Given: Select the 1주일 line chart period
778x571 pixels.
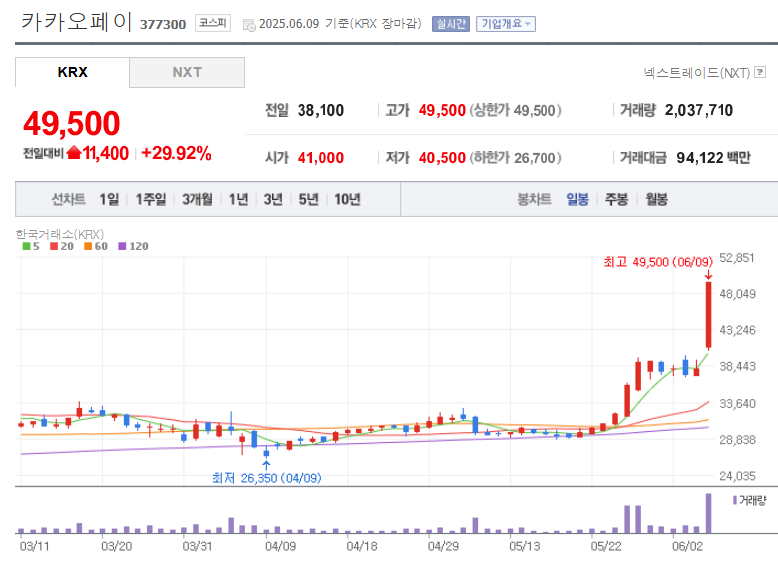Looking at the screenshot, I should point(151,199).
